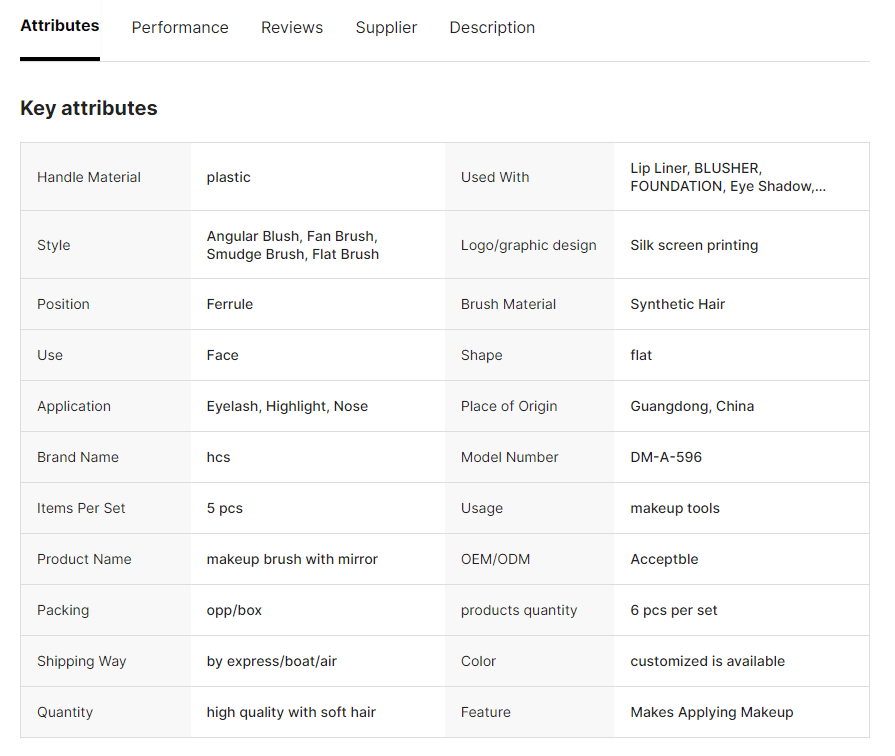Select model number DM-A-596
Viewport: 895px width, 756px height.
click(x=666, y=457)
